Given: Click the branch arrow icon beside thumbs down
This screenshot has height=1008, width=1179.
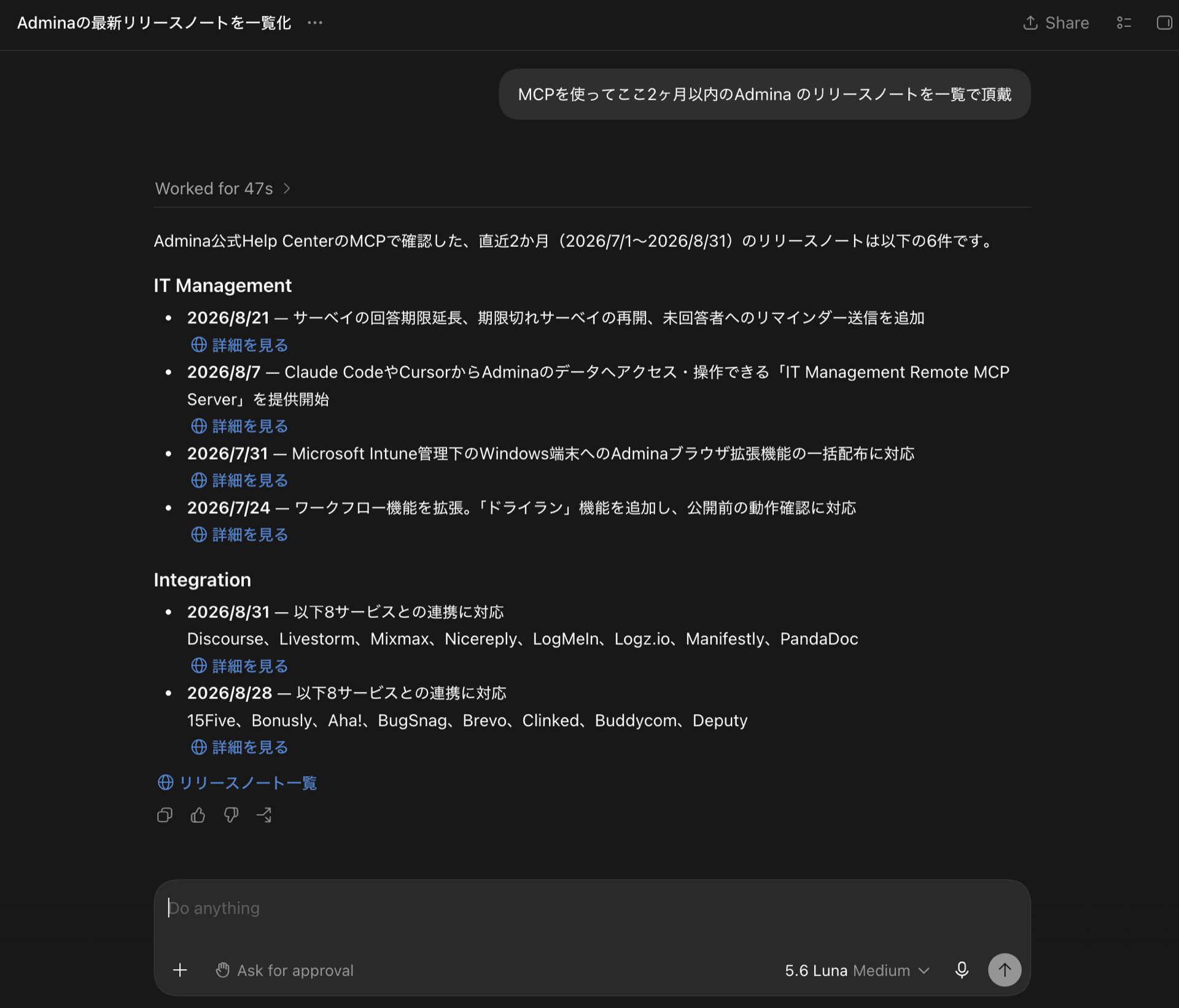Looking at the screenshot, I should coord(264,815).
